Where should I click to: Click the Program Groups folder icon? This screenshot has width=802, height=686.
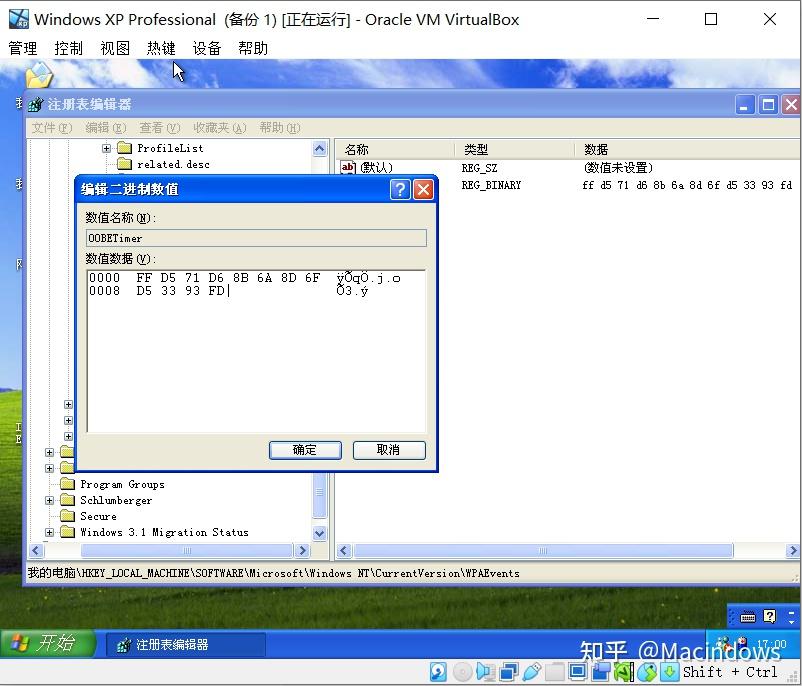click(x=68, y=483)
